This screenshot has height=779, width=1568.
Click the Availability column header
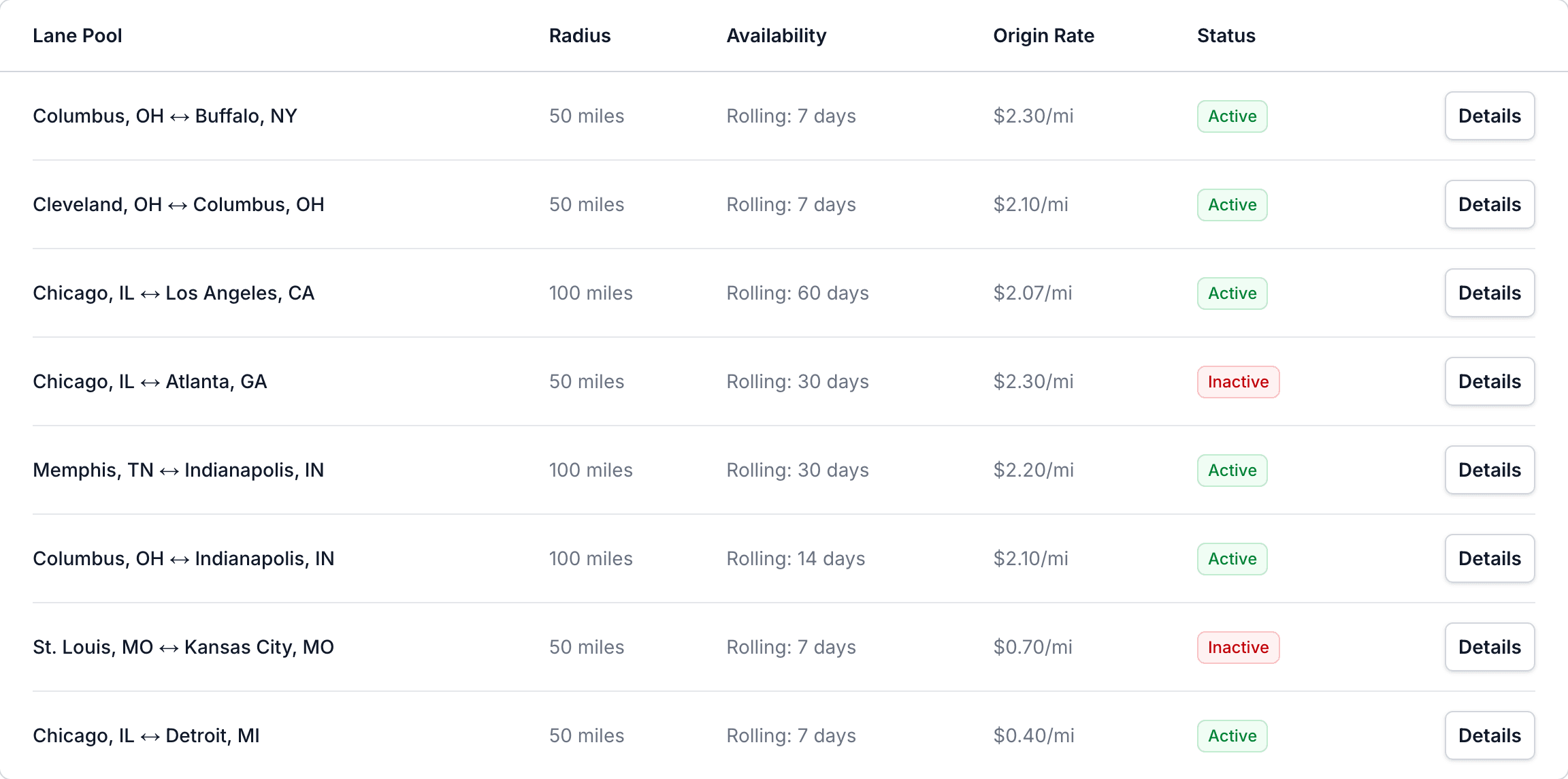click(x=777, y=35)
